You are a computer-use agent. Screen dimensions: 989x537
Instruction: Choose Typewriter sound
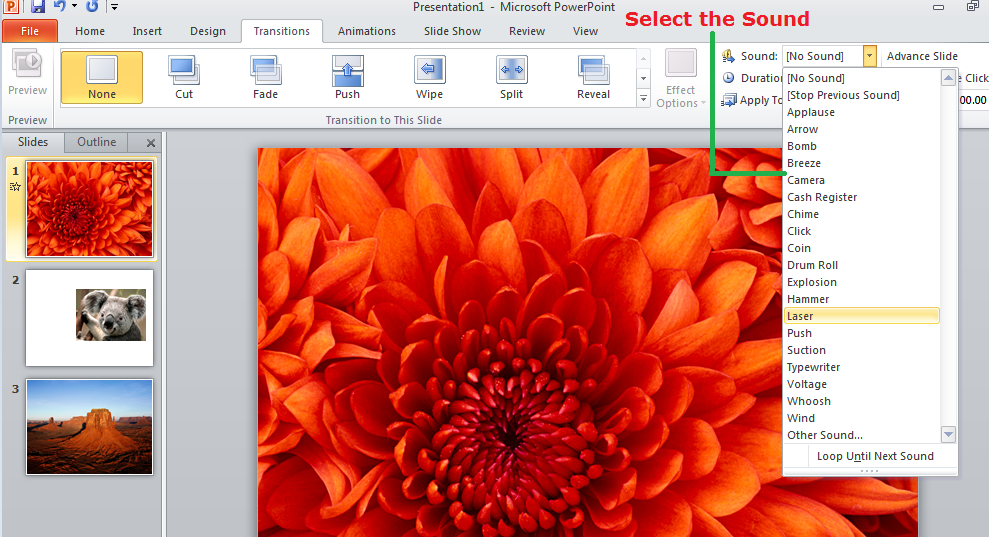click(861, 367)
